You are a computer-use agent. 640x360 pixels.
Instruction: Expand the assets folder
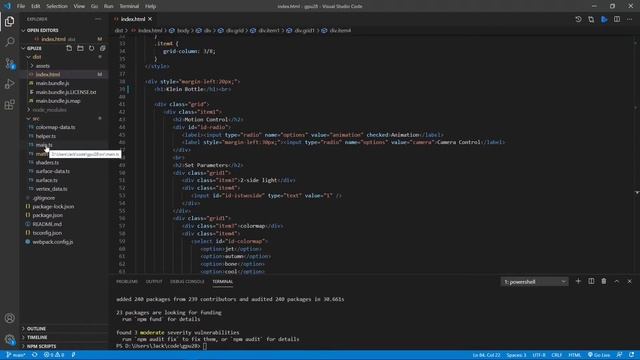[x=42, y=66]
